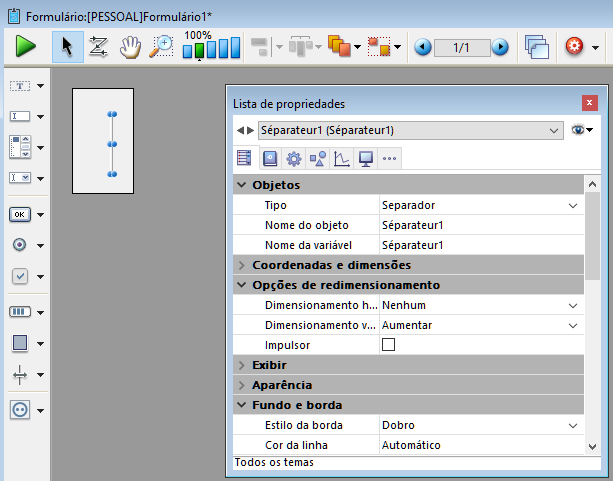This screenshot has height=481, width=613.
Task: Switch to the gear properties tab
Action: point(293,158)
